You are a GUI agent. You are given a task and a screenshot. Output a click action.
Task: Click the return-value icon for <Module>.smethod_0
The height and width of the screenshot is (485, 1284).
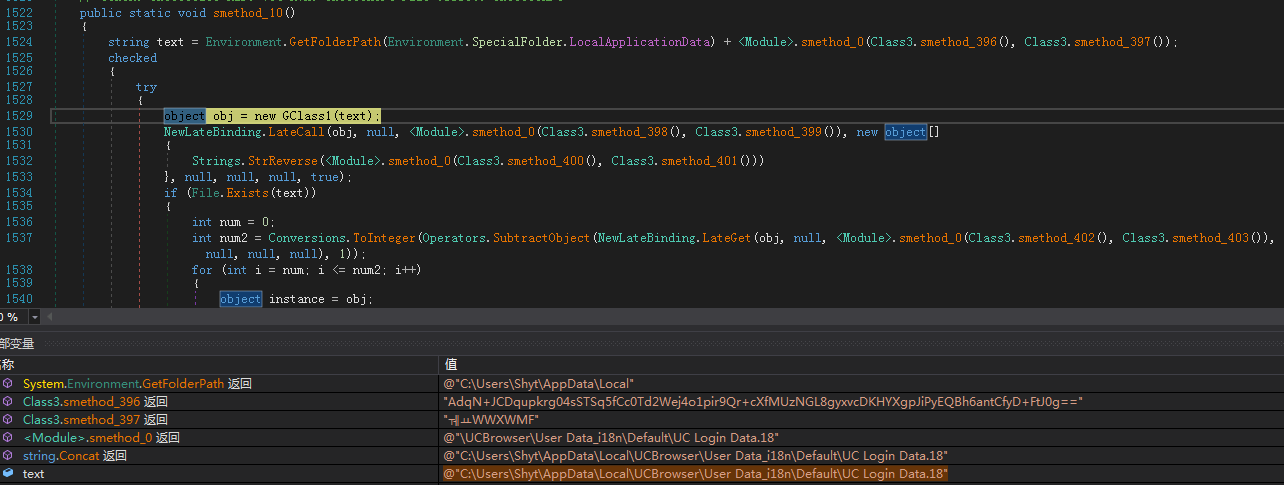click(8, 438)
